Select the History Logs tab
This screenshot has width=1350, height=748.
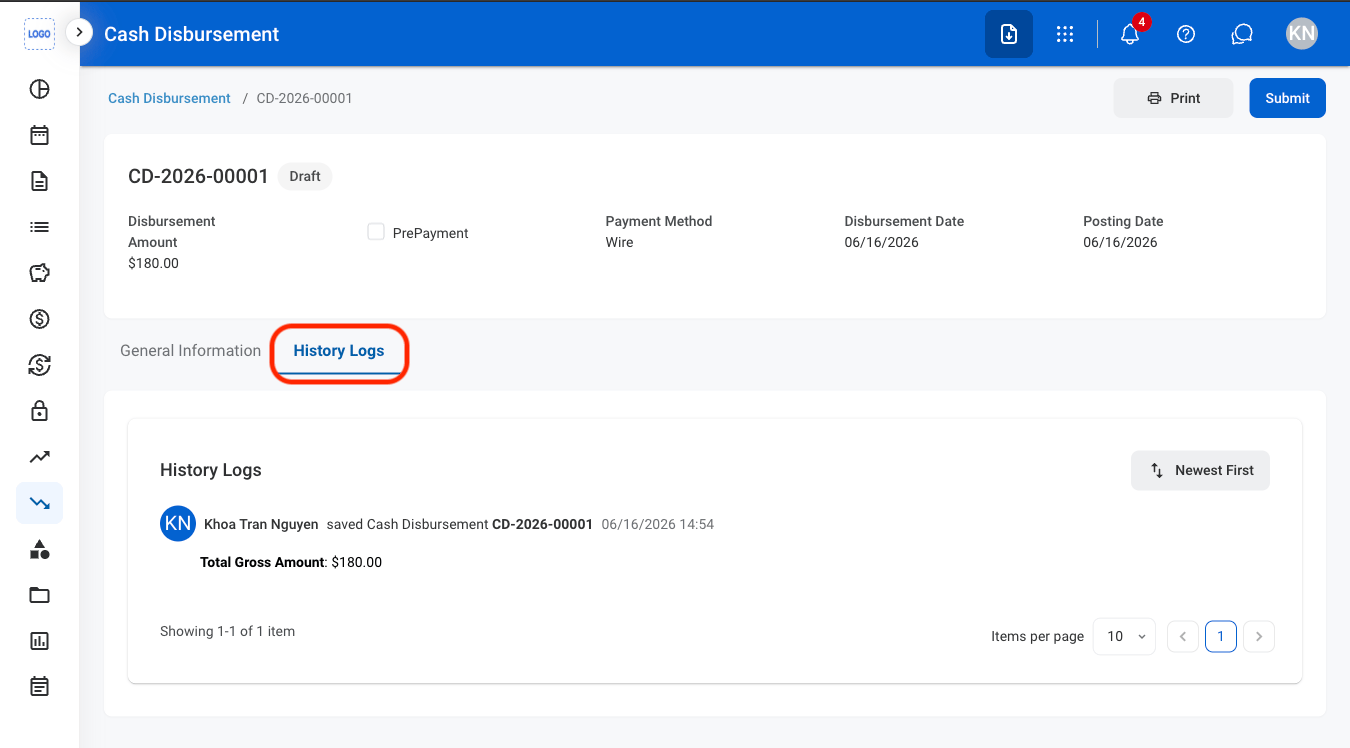[339, 351]
